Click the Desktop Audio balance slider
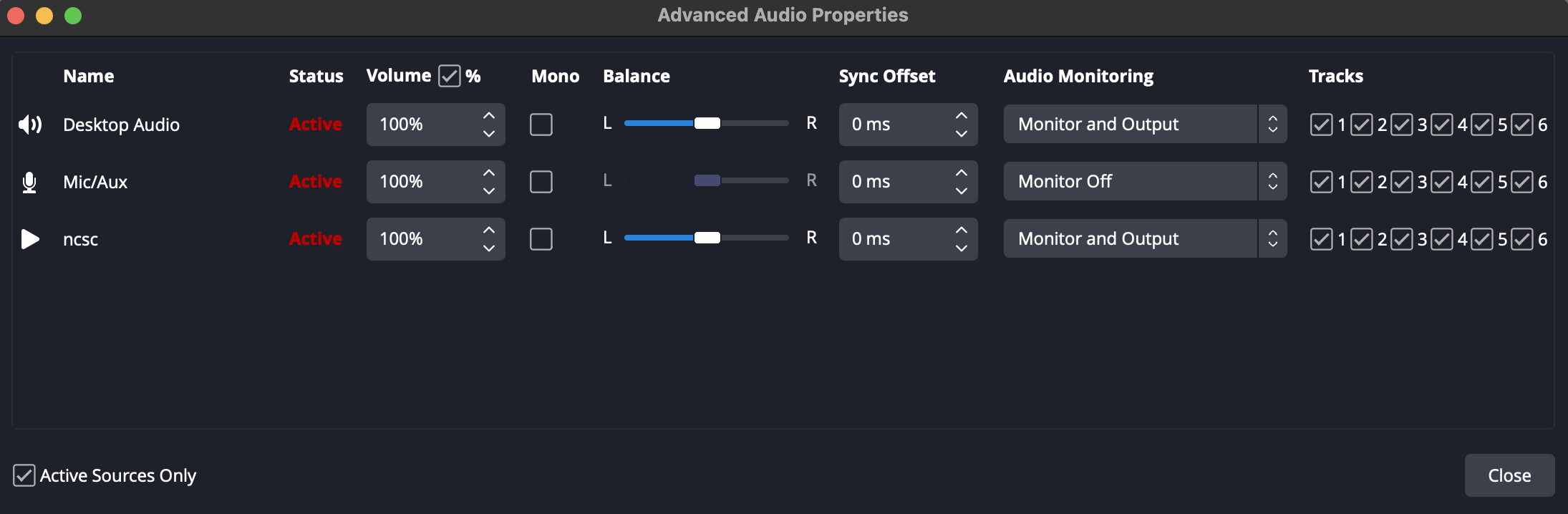Image resolution: width=1568 pixels, height=514 pixels. point(707,123)
